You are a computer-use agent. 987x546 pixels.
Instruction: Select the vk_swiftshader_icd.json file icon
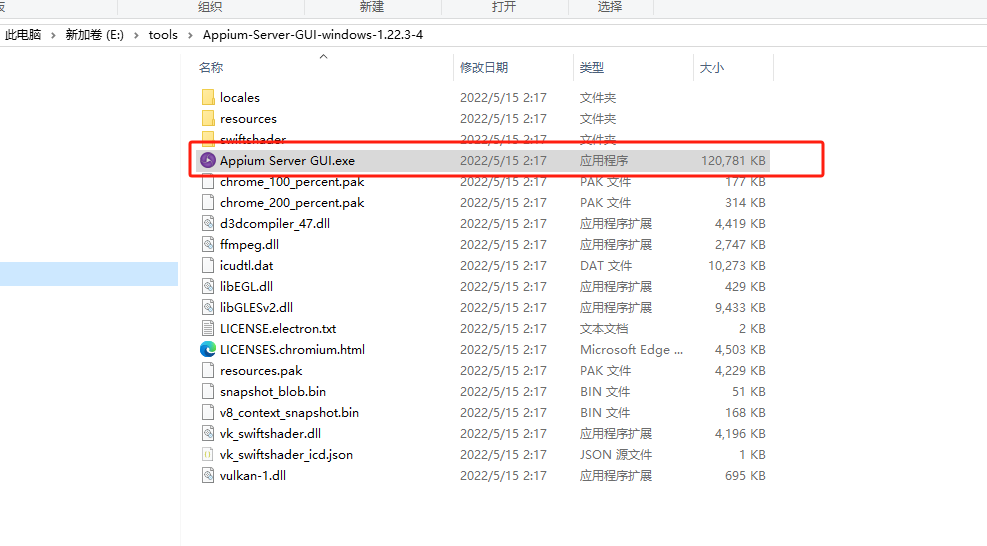(208, 455)
